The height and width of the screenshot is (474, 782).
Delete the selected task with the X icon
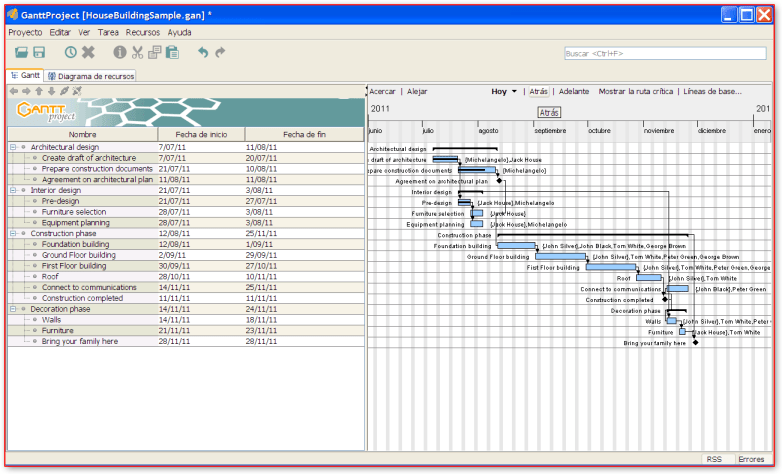click(88, 52)
